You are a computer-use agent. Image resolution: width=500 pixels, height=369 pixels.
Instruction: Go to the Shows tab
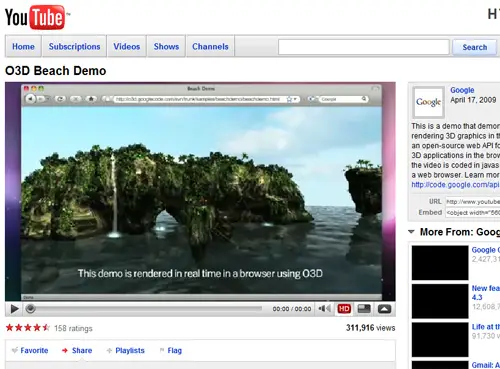tap(166, 46)
